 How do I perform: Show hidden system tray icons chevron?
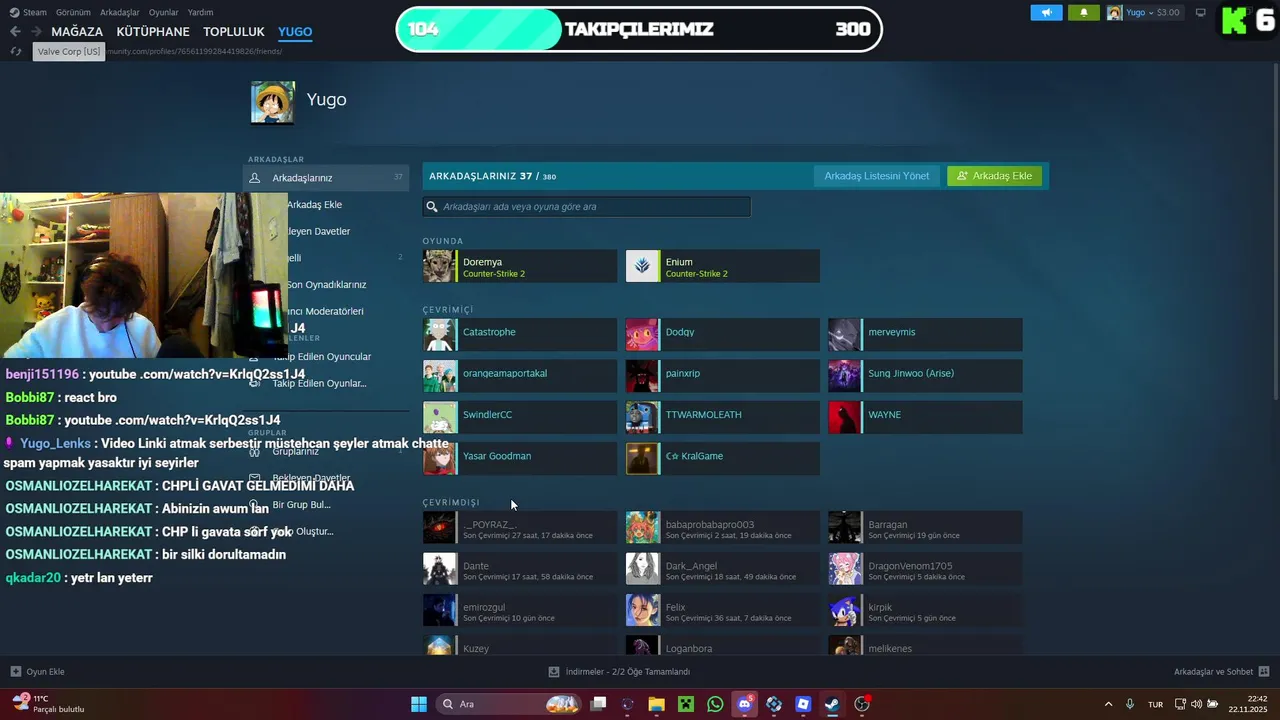[1108, 704]
